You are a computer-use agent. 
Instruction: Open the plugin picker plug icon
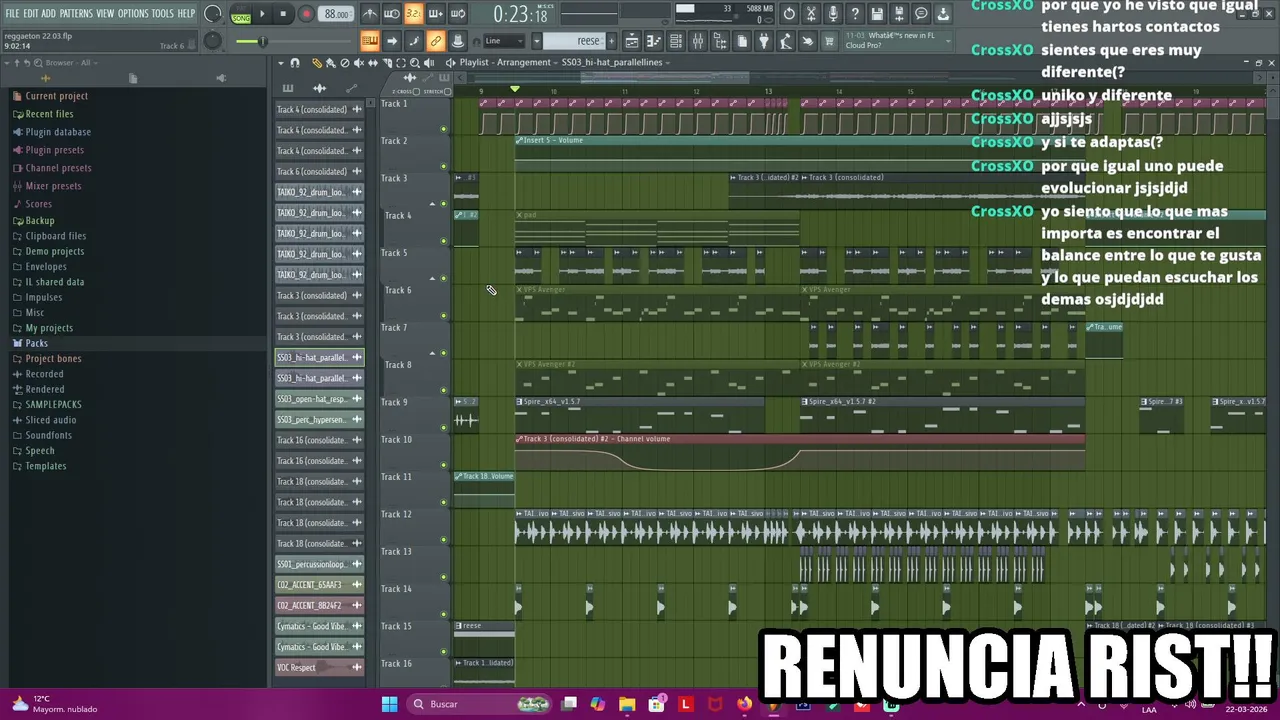(x=764, y=41)
